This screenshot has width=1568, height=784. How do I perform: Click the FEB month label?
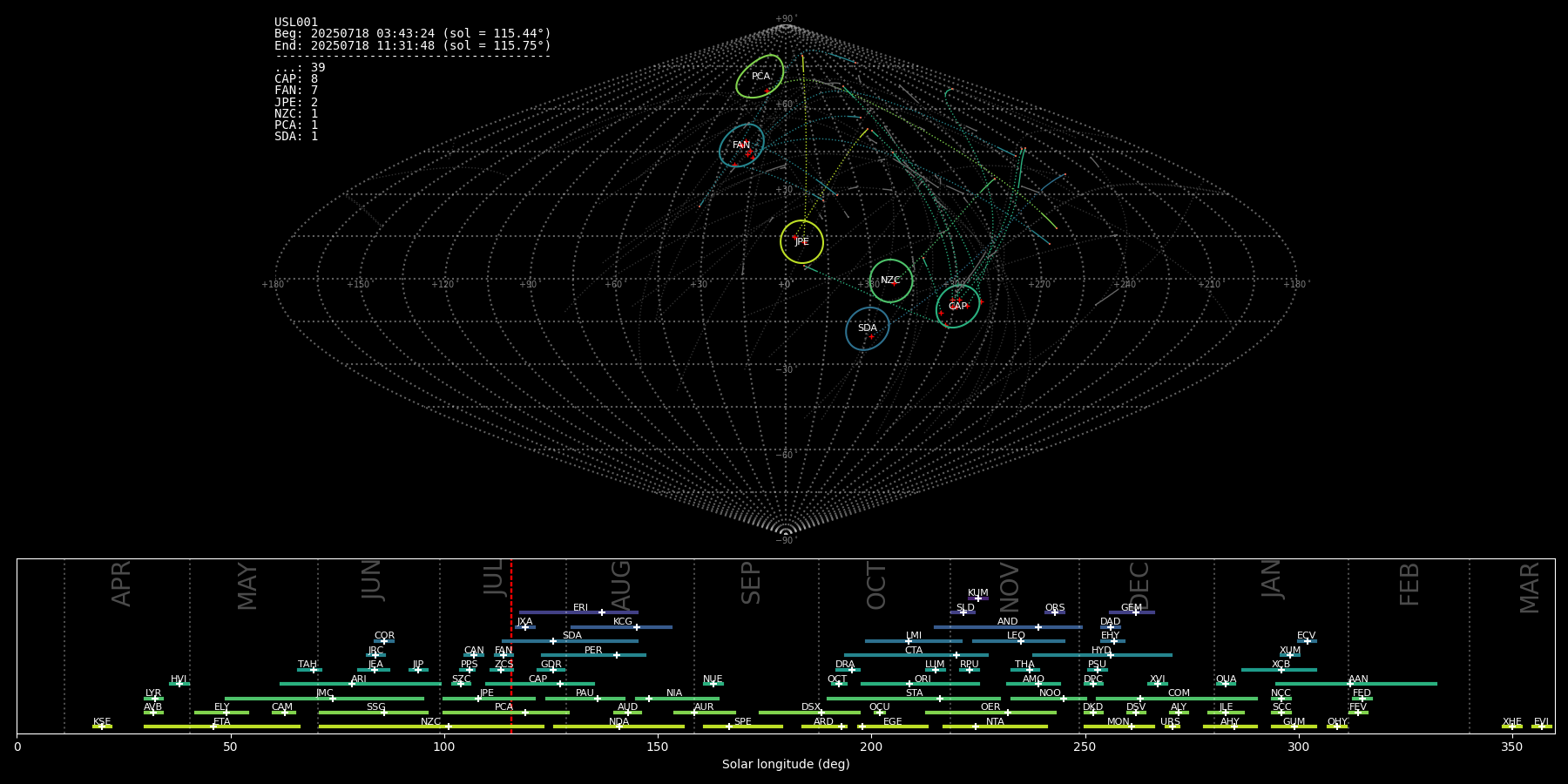(1409, 584)
